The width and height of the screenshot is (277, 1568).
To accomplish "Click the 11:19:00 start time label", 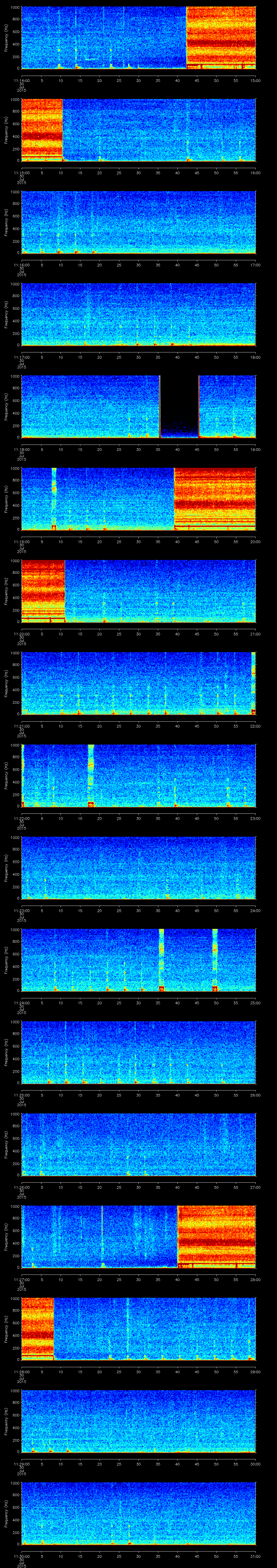I will 21,542.
